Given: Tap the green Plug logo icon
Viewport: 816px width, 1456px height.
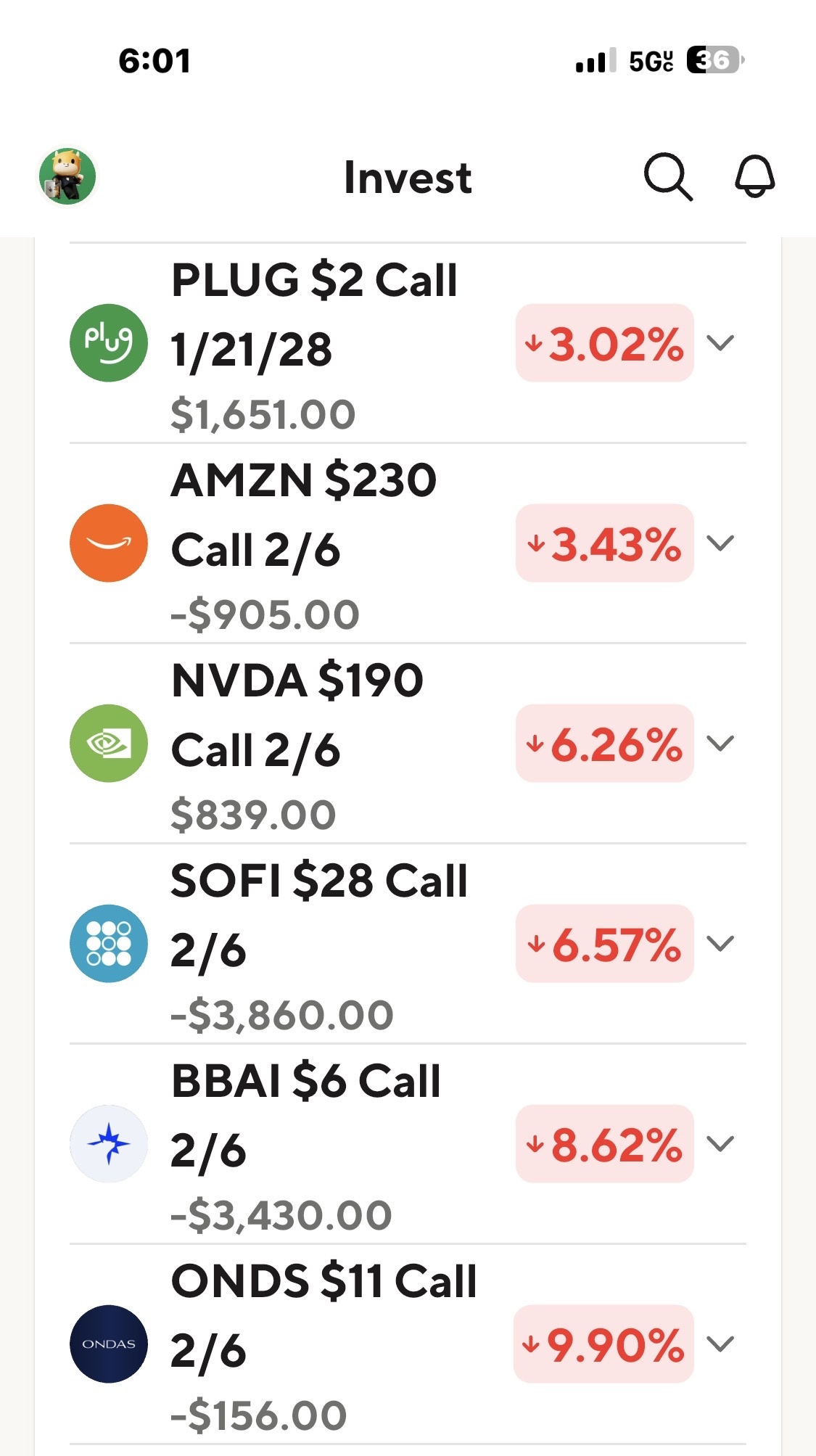Looking at the screenshot, I should click(109, 342).
